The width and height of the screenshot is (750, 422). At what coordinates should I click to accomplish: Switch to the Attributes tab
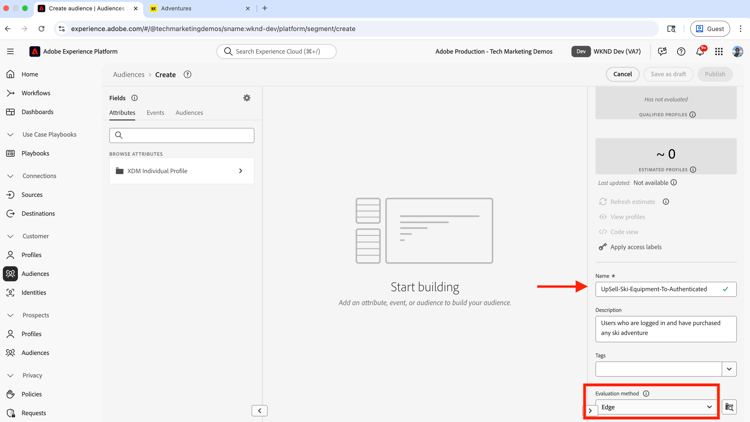122,112
